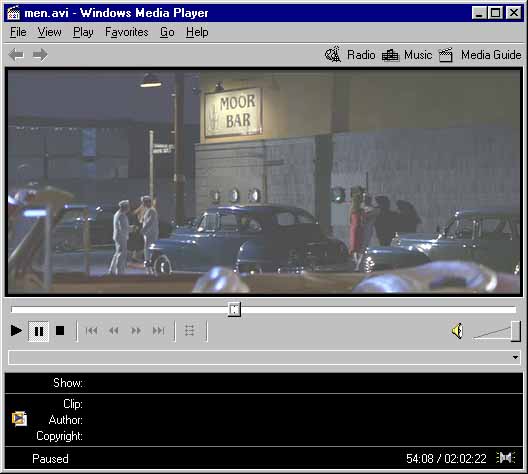Click the Copyright label
The width and height of the screenshot is (528, 474).
(60, 436)
